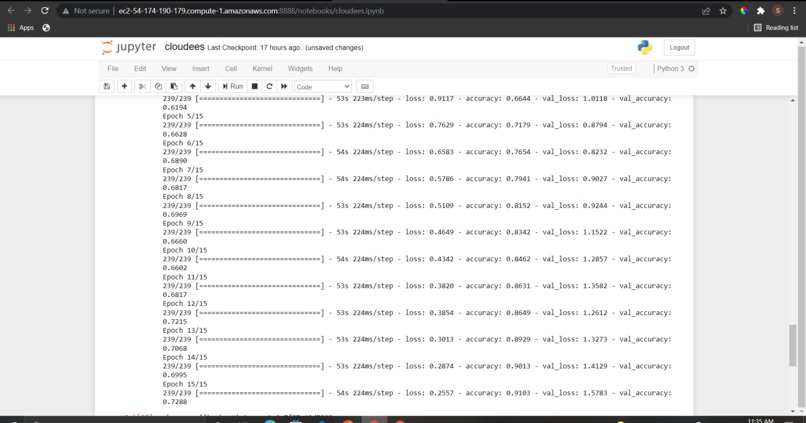This screenshot has height=423, width=806.
Task: Bookmark this page with star icon
Action: click(723, 11)
